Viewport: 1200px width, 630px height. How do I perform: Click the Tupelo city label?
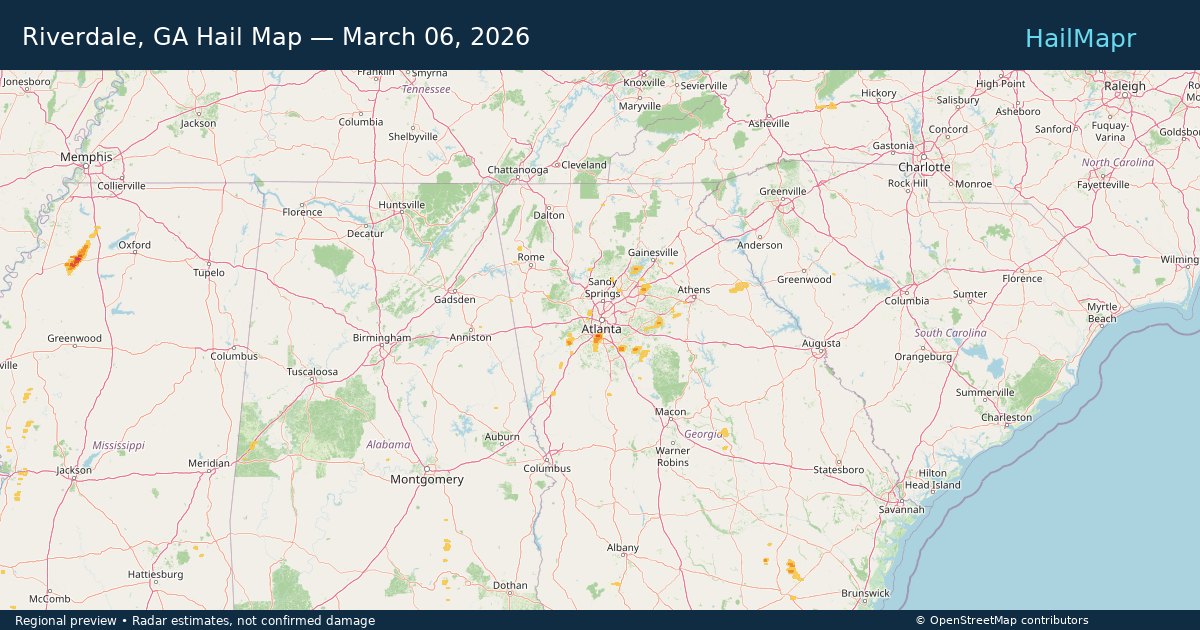tap(209, 272)
